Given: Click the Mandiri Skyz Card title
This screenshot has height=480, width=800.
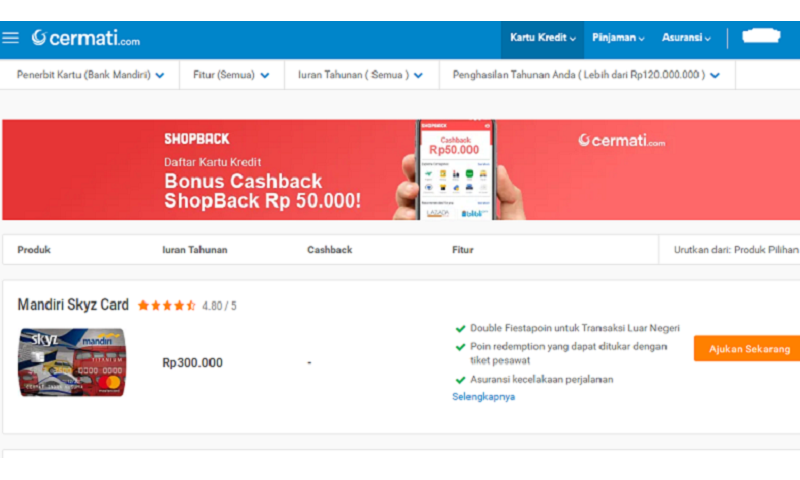Looking at the screenshot, I should pyautogui.click(x=73, y=305).
